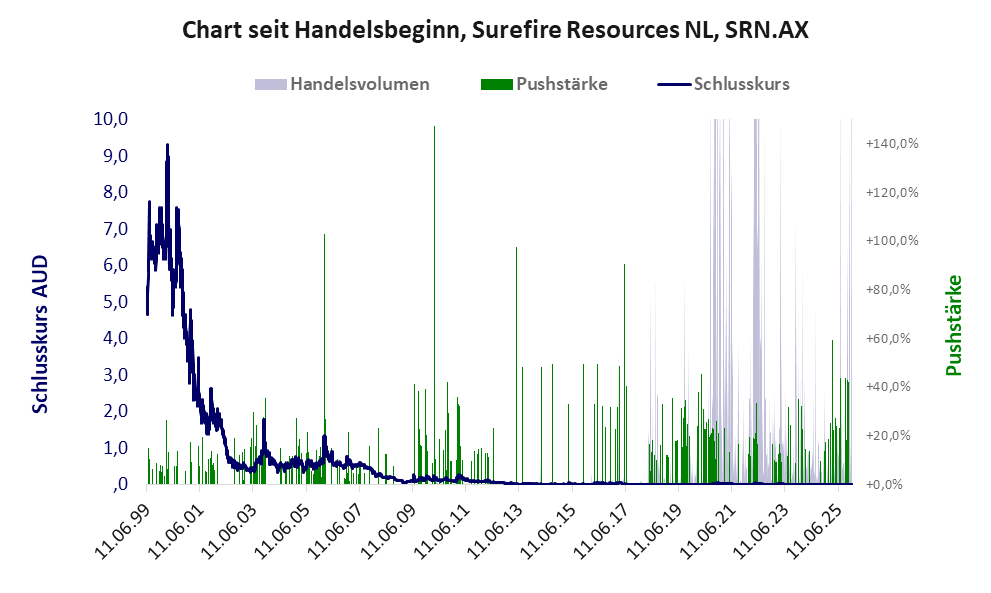Click the green Pushstärke legend swatch
Viewport: 991px width, 593px height.
(497, 84)
